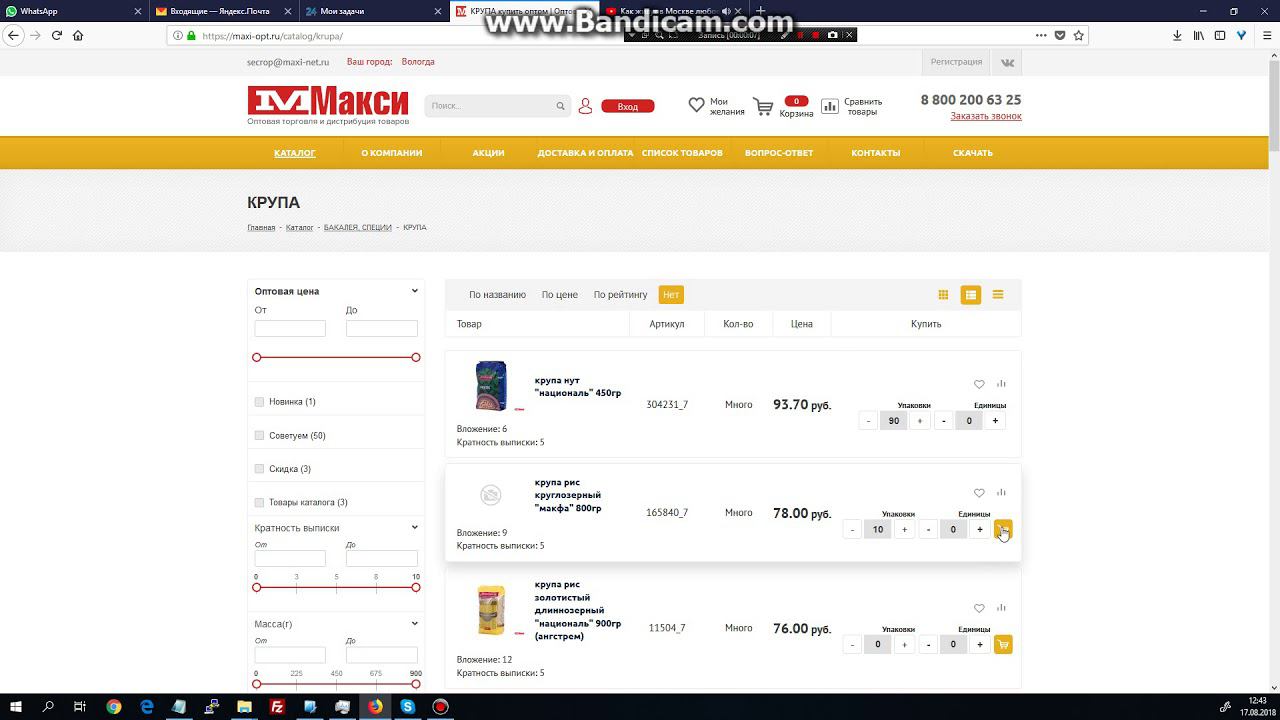Click Кратность выписки slider right handle
The height and width of the screenshot is (720, 1280).
coord(416,587)
